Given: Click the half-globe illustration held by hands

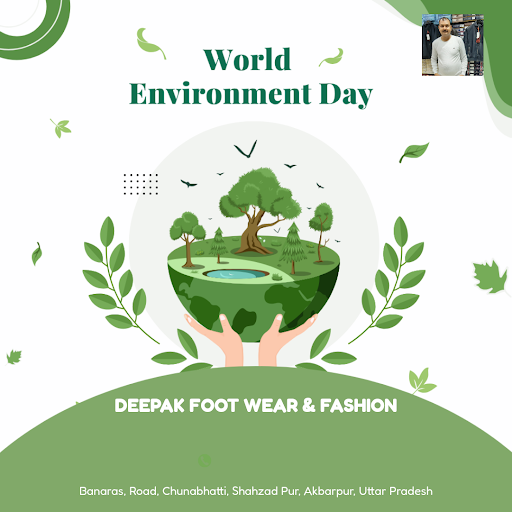Looking at the screenshot, I should point(253,290).
